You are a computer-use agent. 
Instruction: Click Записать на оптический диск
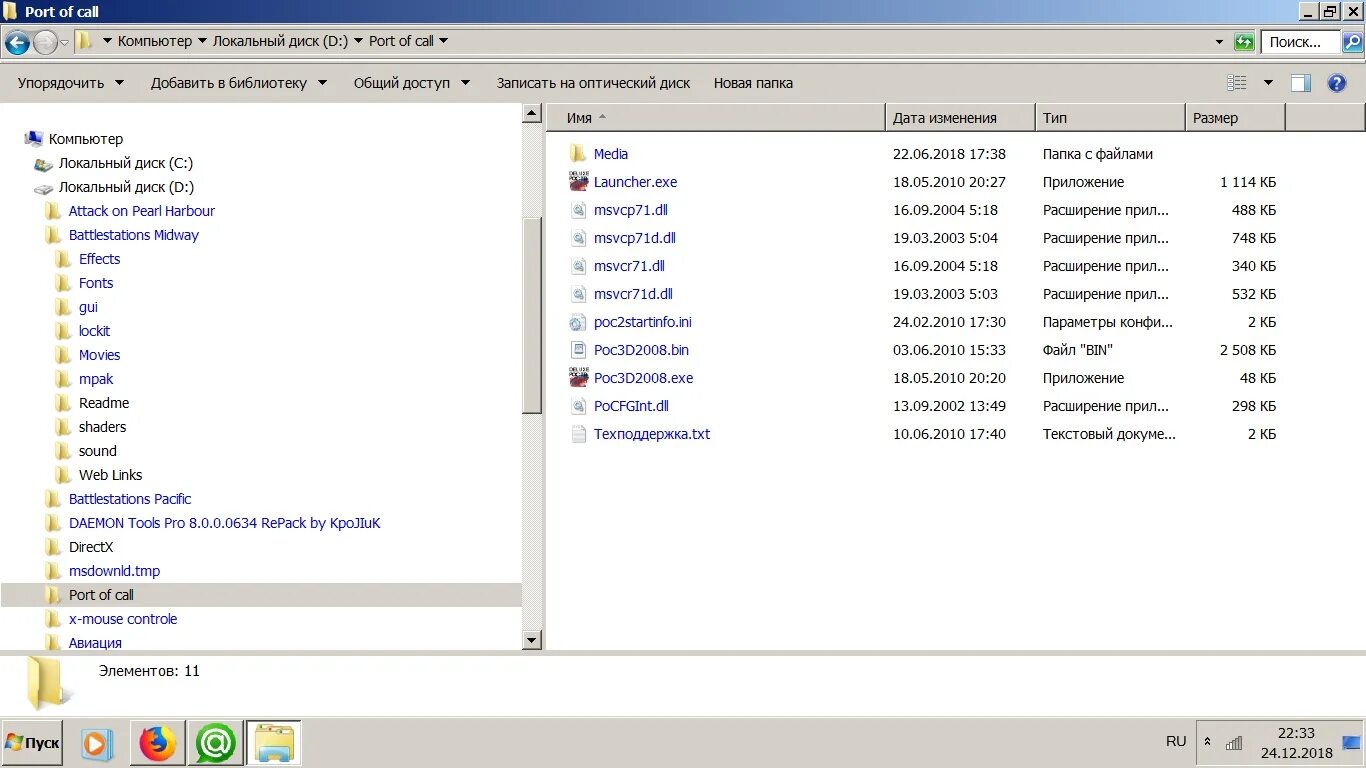(593, 83)
